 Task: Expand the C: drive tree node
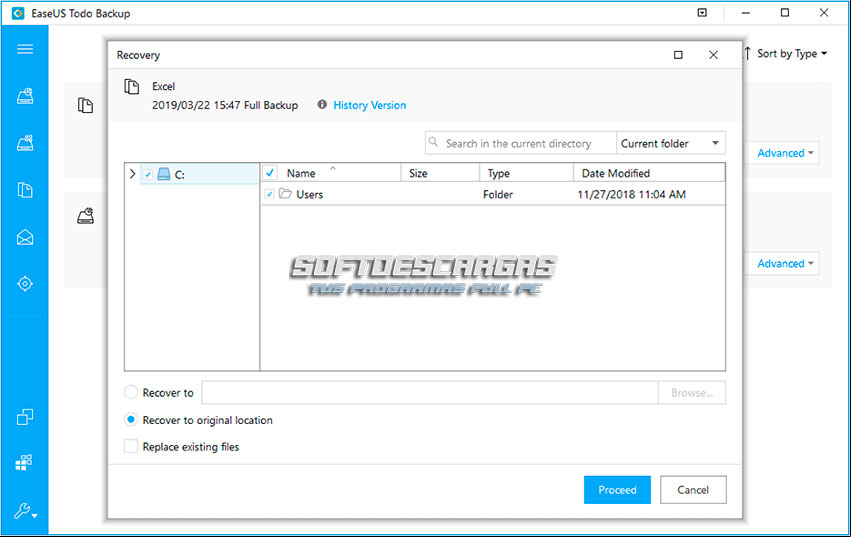(132, 174)
